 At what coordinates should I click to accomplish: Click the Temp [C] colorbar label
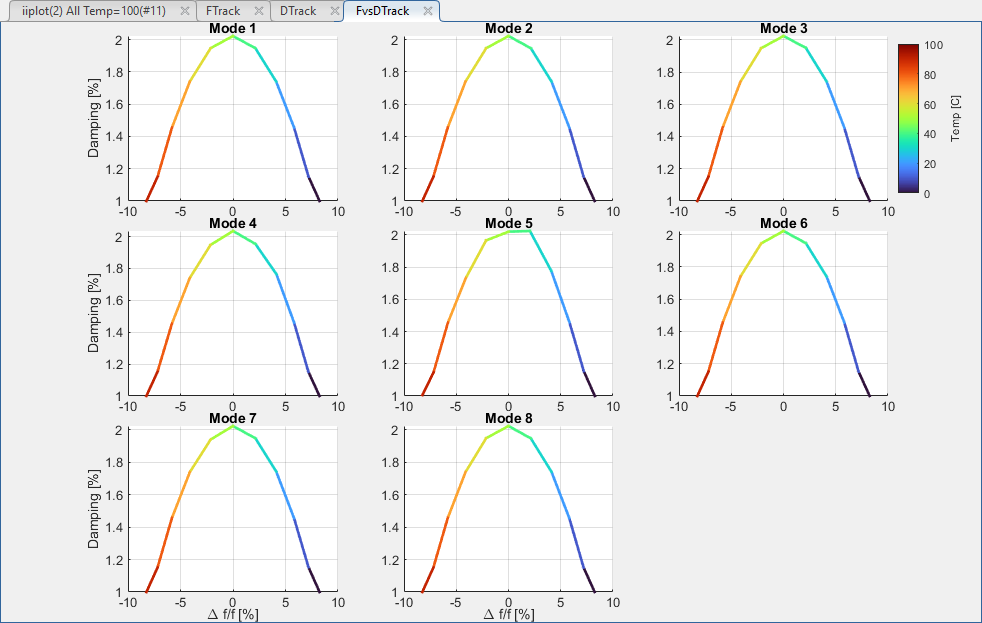956,118
